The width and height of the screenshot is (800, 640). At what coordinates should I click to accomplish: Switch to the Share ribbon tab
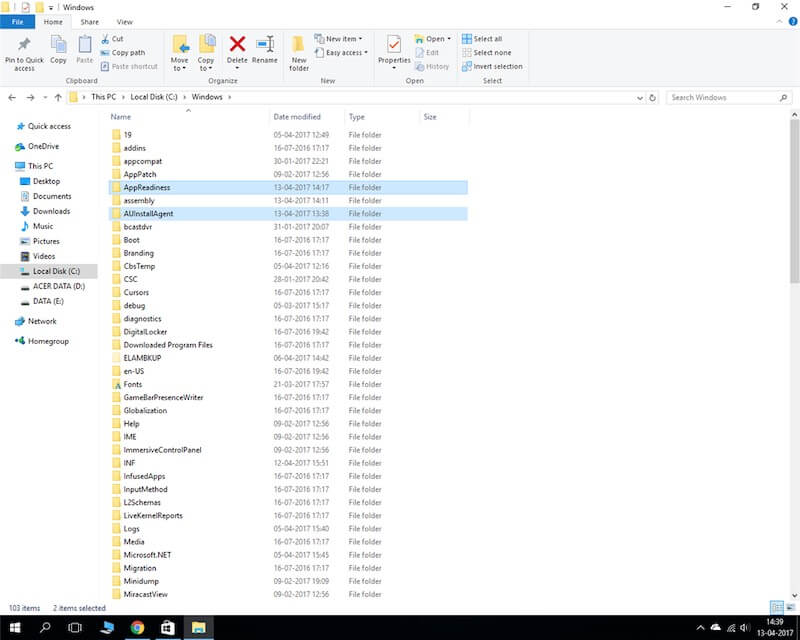(89, 21)
